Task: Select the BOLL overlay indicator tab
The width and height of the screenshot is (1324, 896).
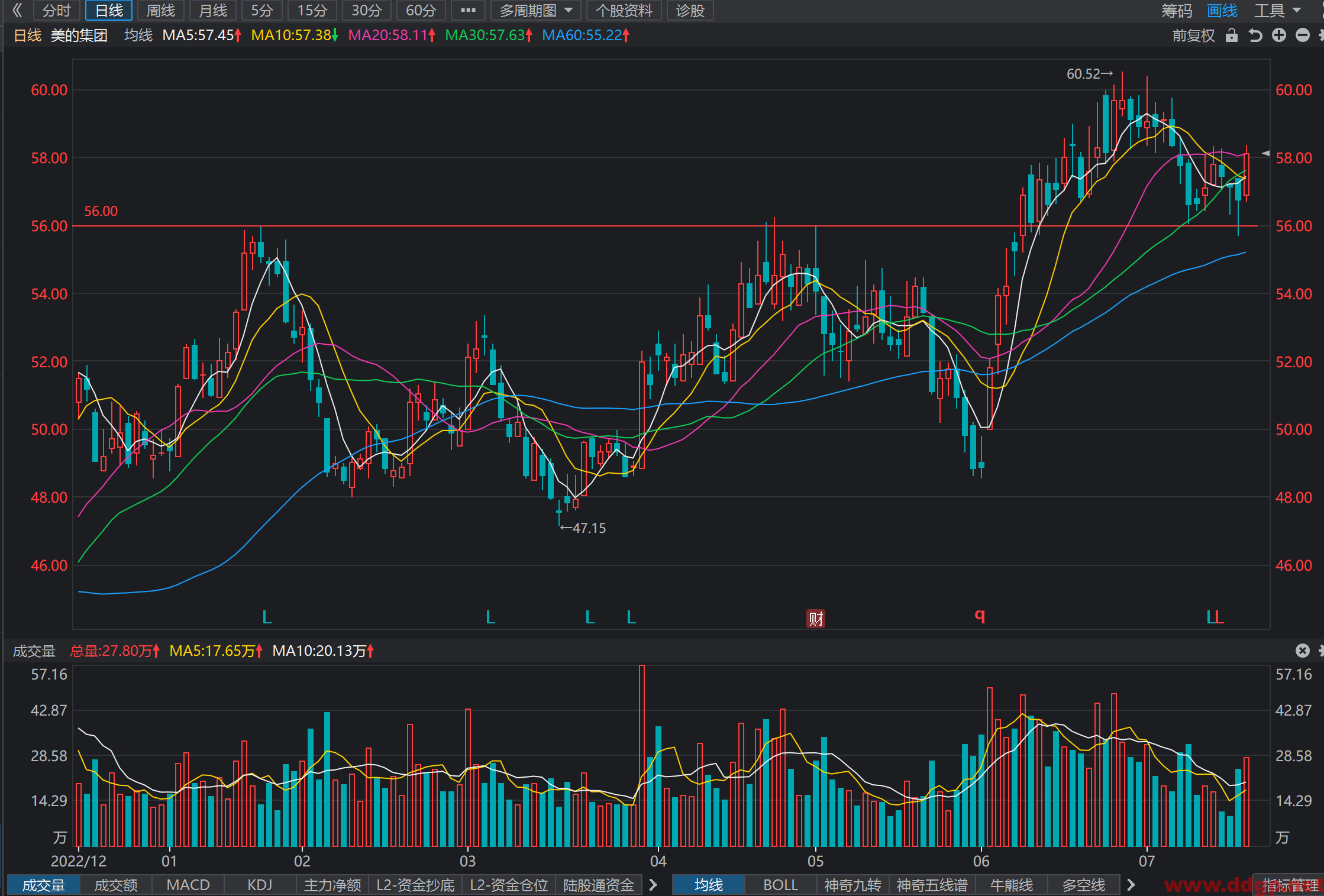Action: tap(780, 885)
